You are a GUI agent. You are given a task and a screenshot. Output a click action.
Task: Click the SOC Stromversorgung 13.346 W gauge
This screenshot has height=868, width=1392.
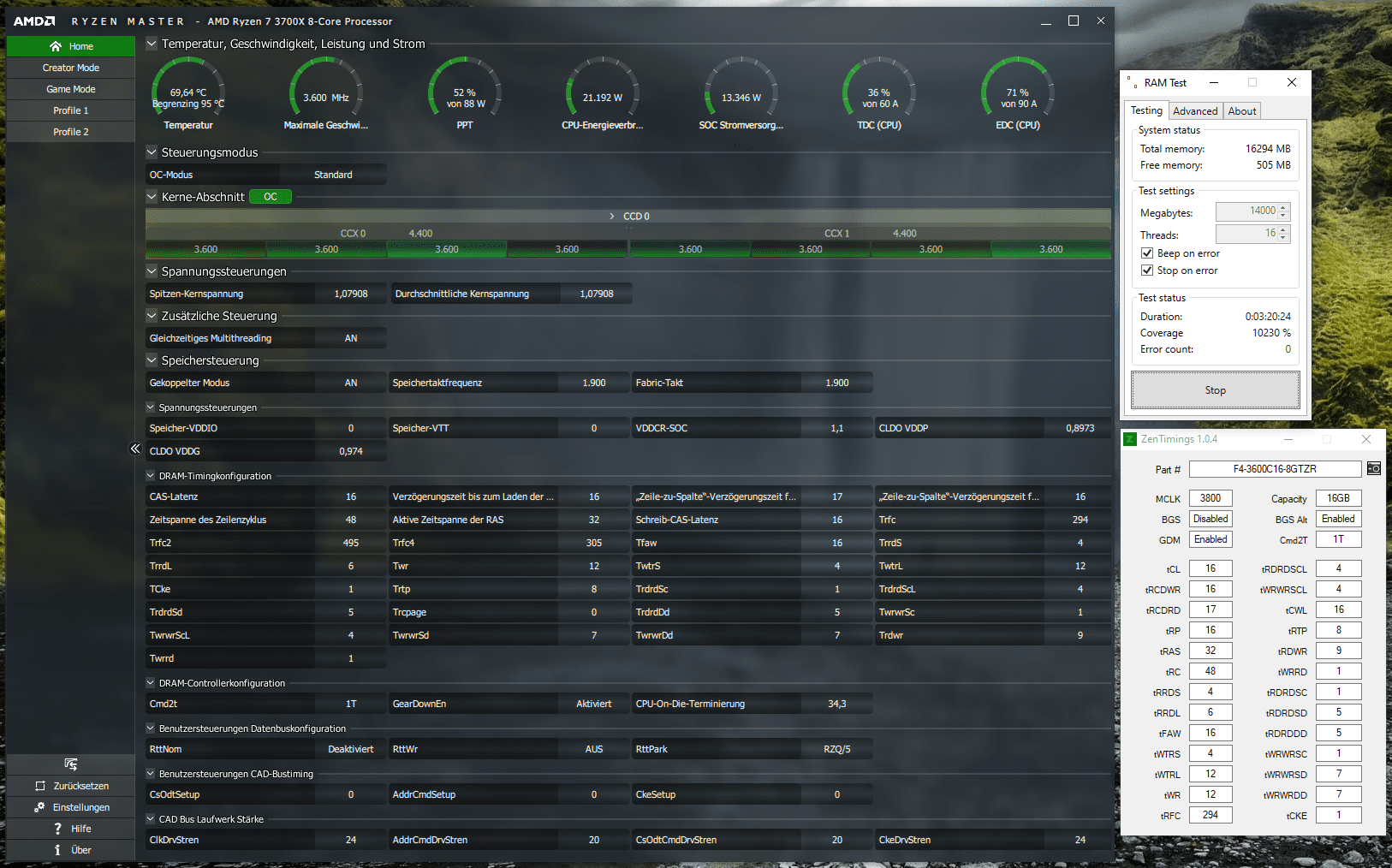coord(741,92)
